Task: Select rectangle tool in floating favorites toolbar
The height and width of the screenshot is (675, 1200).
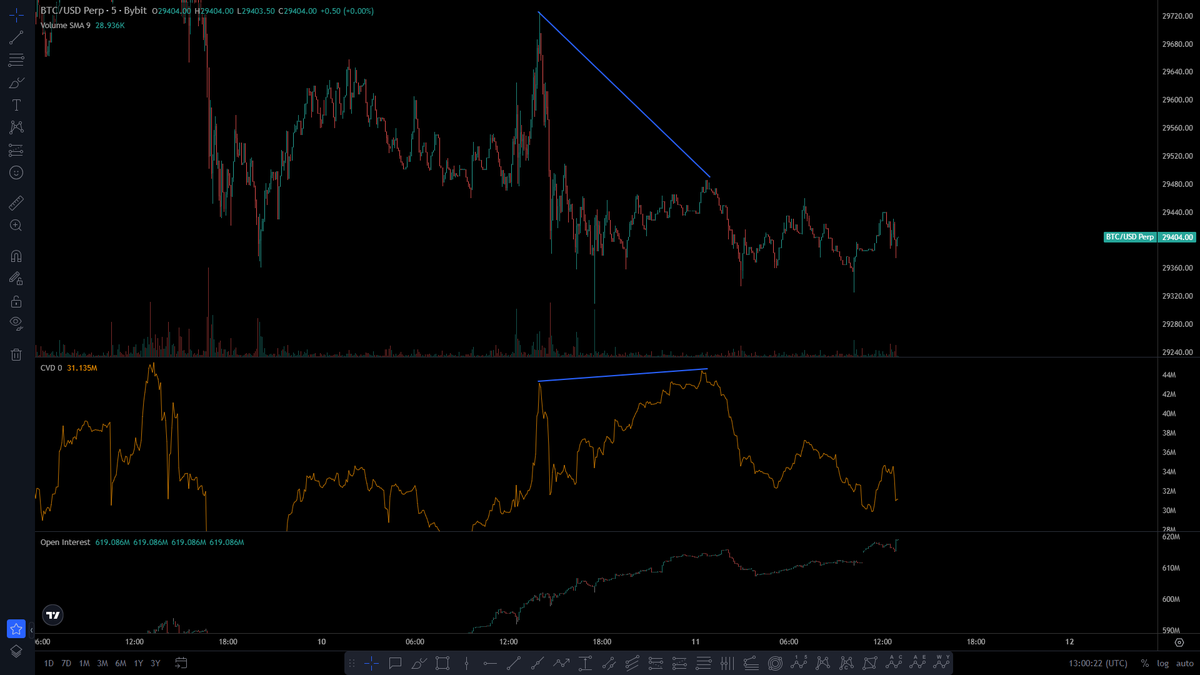Action: coord(443,663)
